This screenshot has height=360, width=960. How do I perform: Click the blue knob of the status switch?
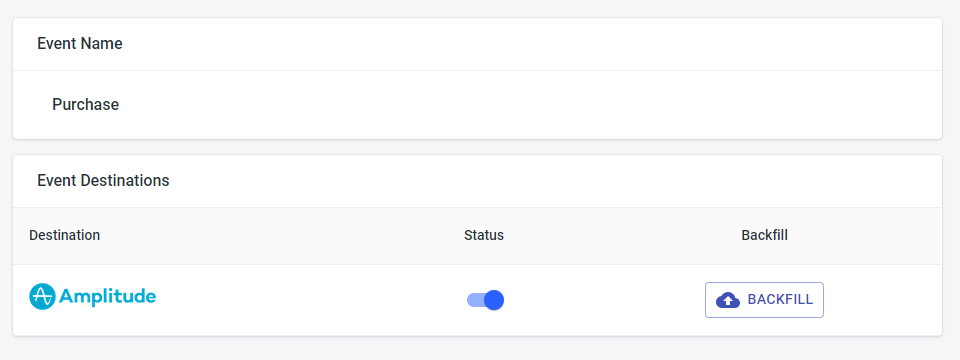[493, 300]
